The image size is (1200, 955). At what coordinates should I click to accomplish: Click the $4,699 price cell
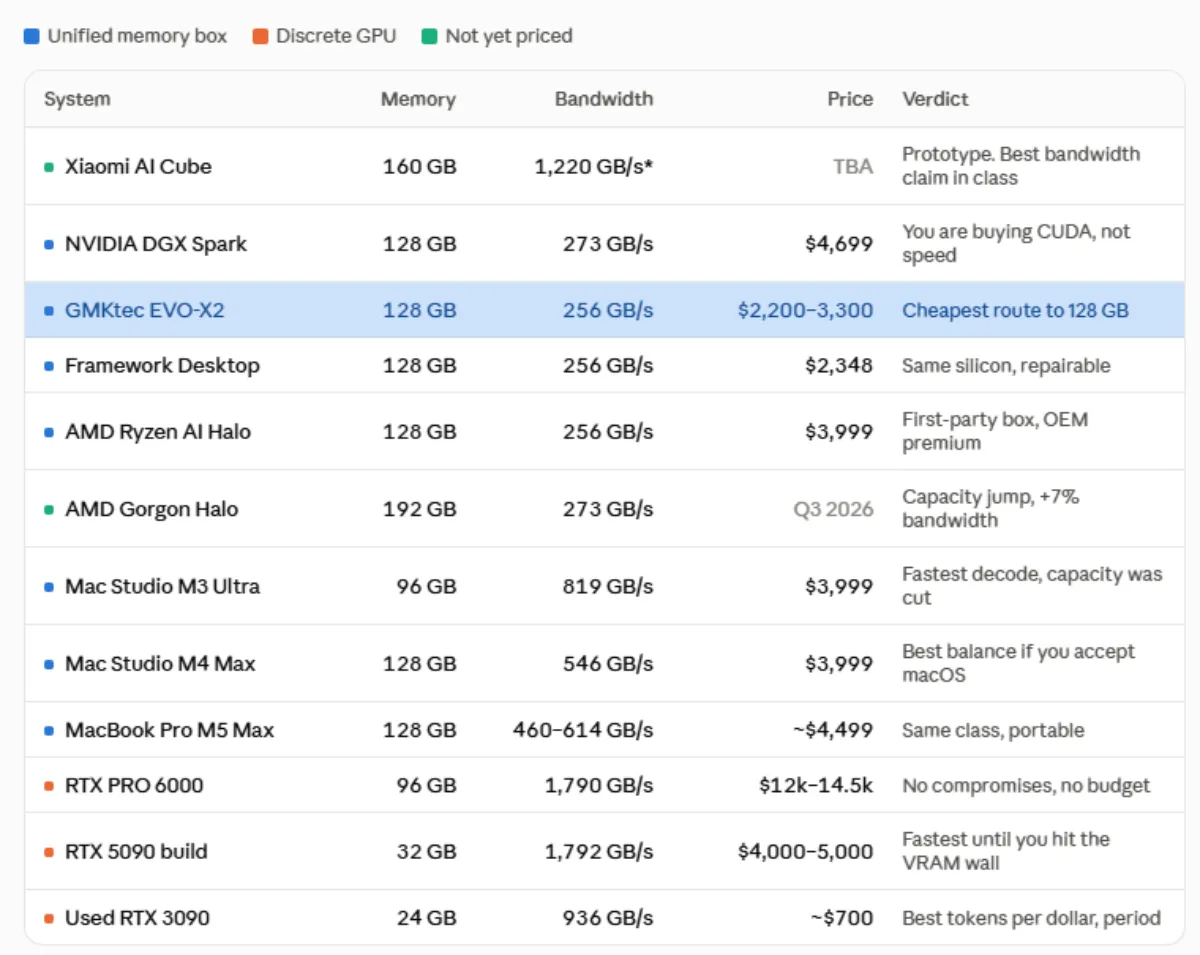point(839,244)
